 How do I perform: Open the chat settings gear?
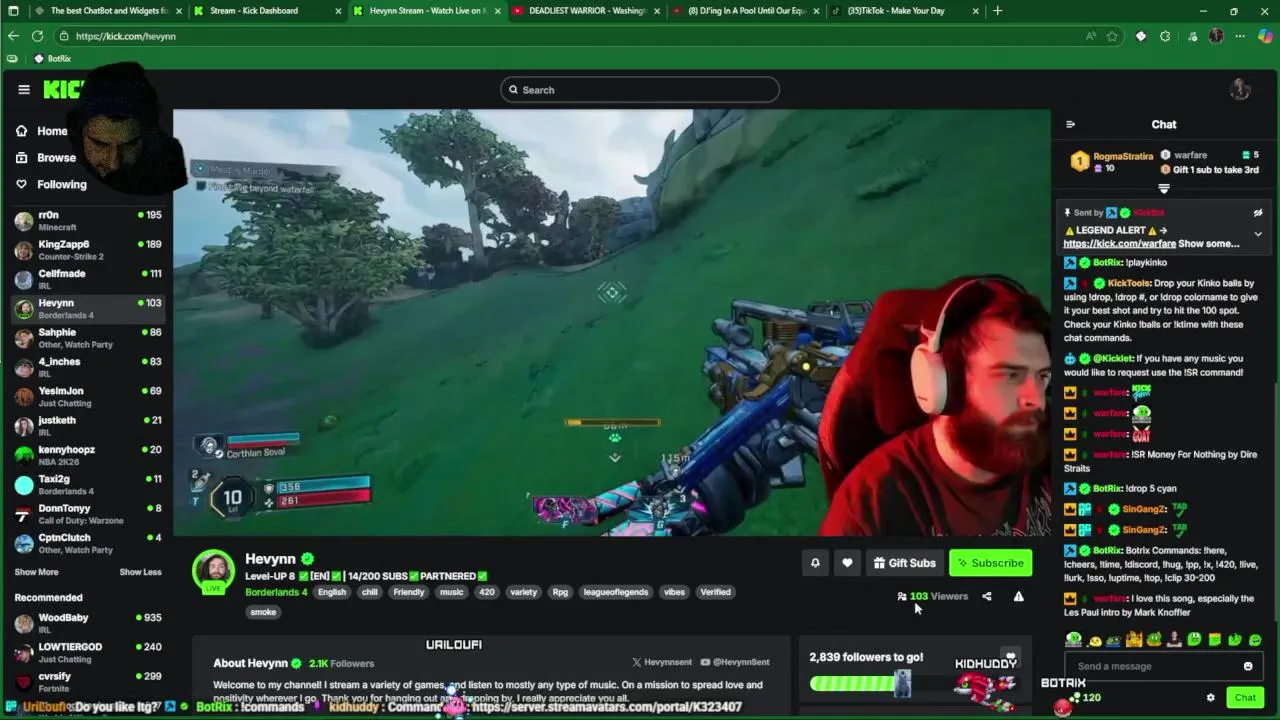pyautogui.click(x=1210, y=698)
